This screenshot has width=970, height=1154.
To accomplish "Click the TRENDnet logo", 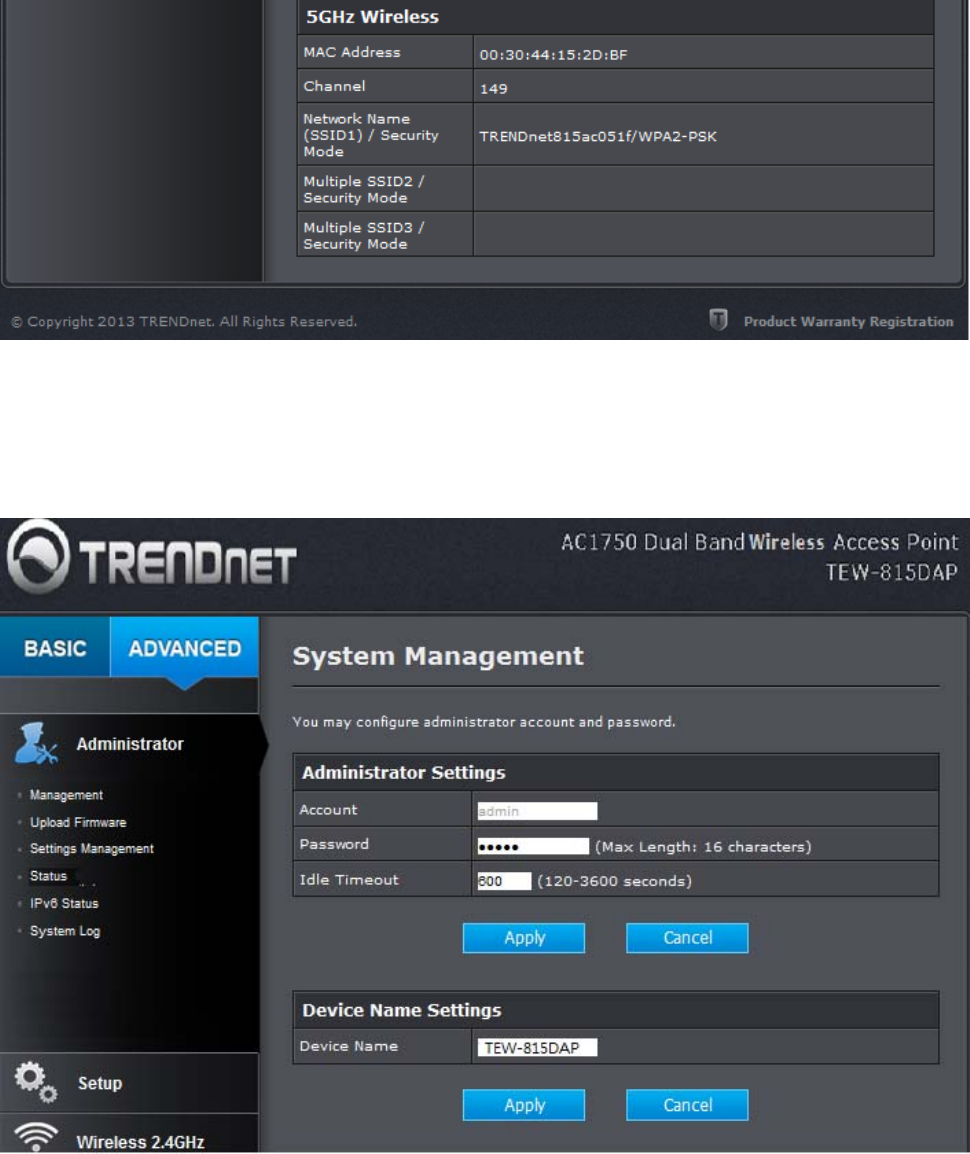I will point(152,559).
